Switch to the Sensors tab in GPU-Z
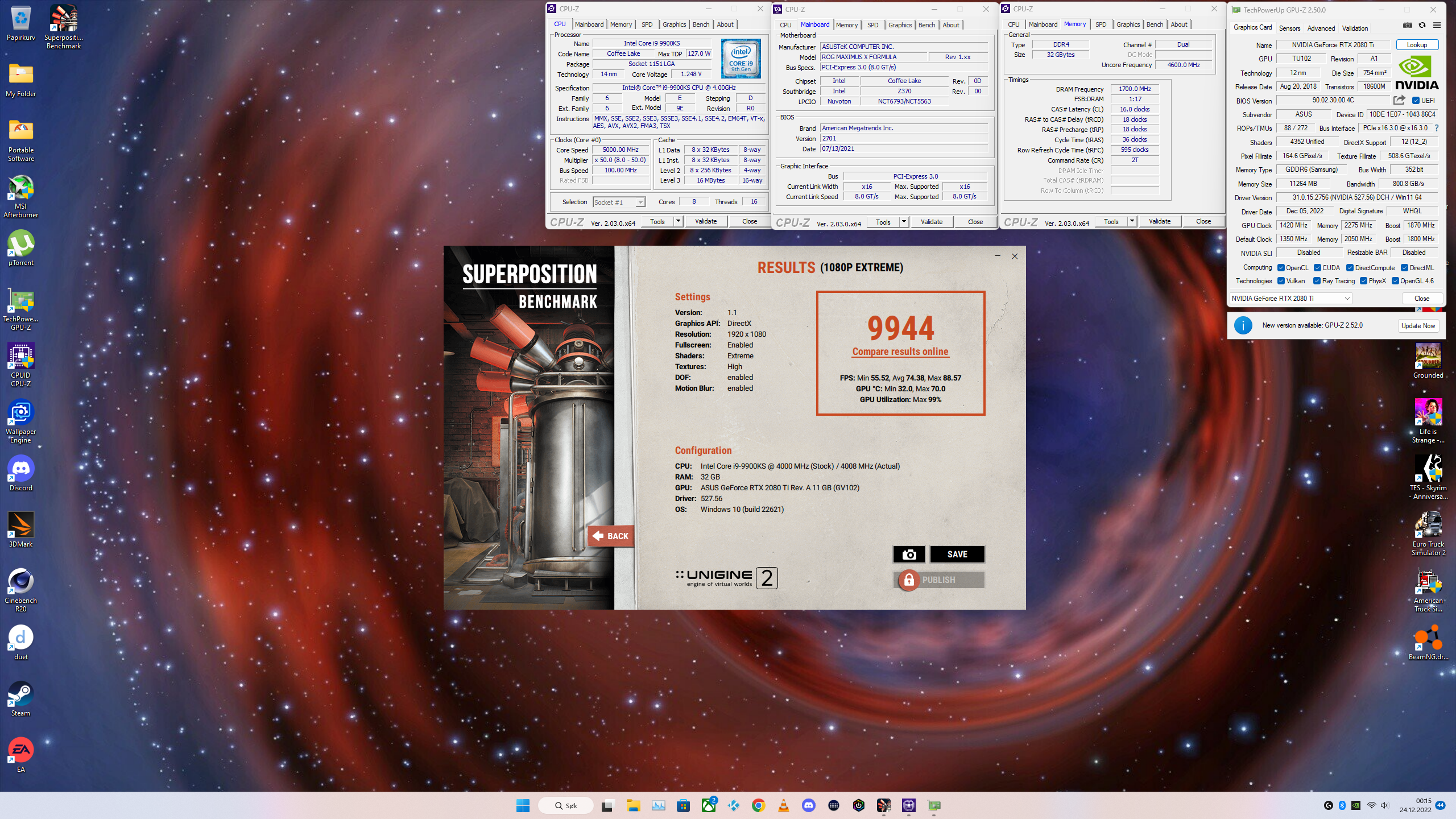This screenshot has width=1456, height=819. [x=1289, y=28]
